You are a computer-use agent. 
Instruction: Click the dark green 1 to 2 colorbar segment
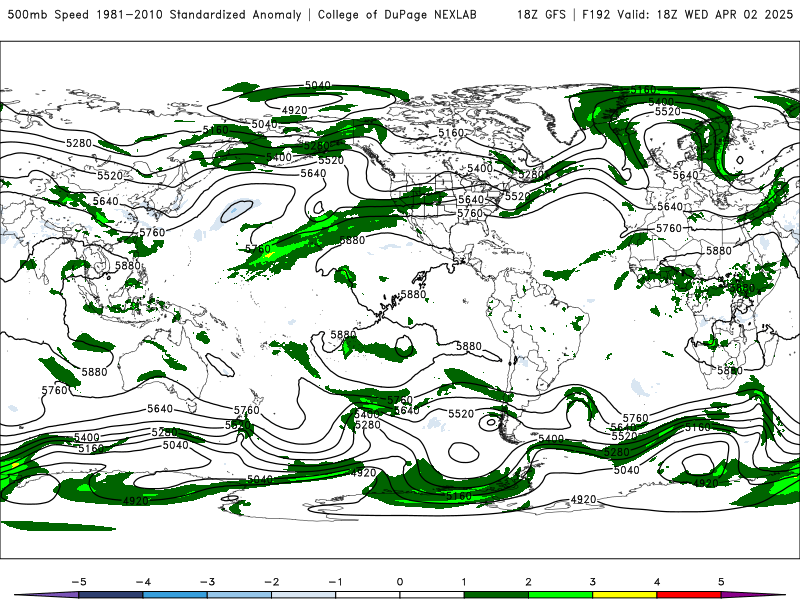click(496, 595)
